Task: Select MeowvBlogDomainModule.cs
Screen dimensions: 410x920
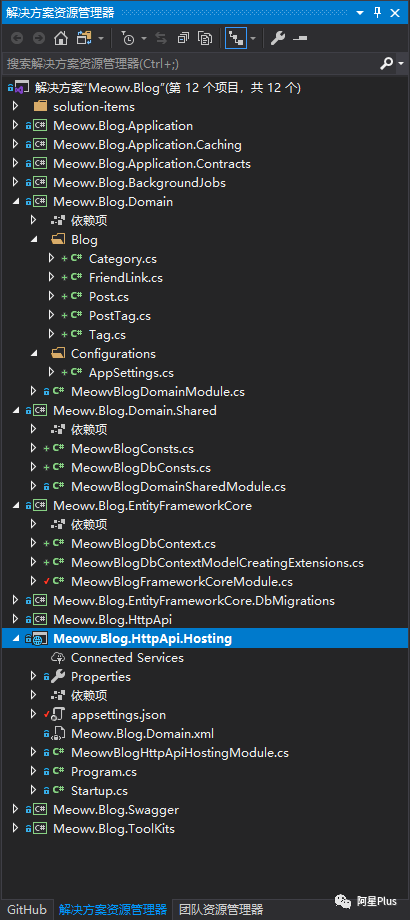Action: (158, 392)
